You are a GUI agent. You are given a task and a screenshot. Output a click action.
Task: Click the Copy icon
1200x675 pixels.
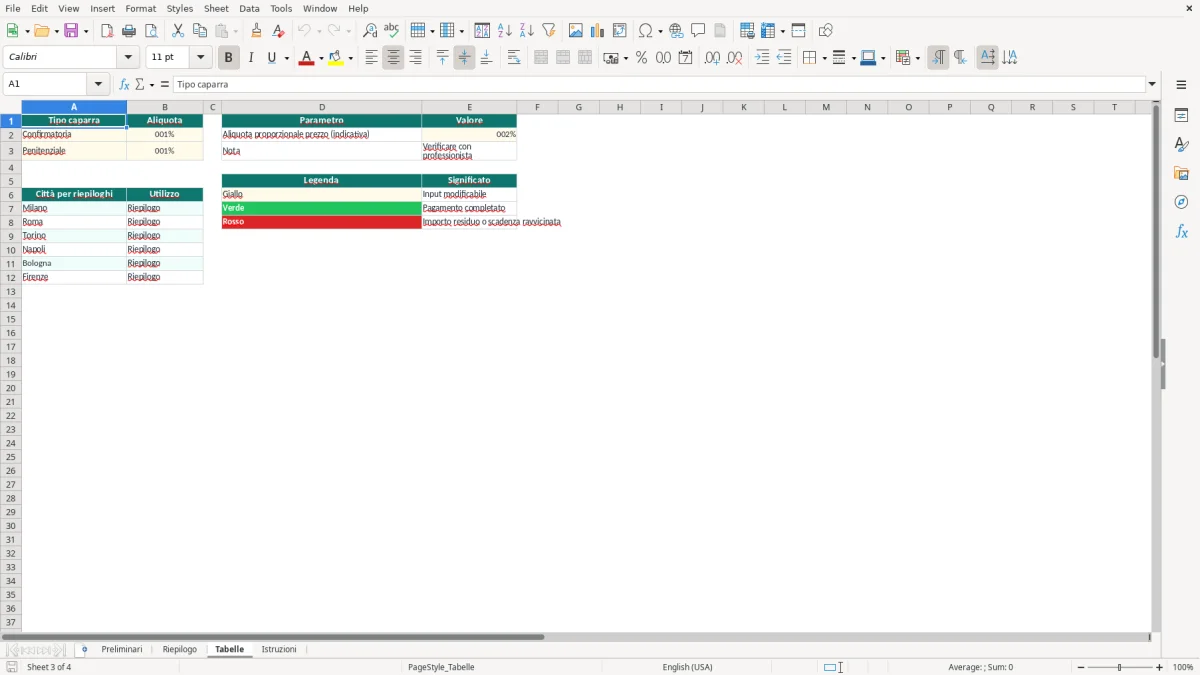point(200,31)
